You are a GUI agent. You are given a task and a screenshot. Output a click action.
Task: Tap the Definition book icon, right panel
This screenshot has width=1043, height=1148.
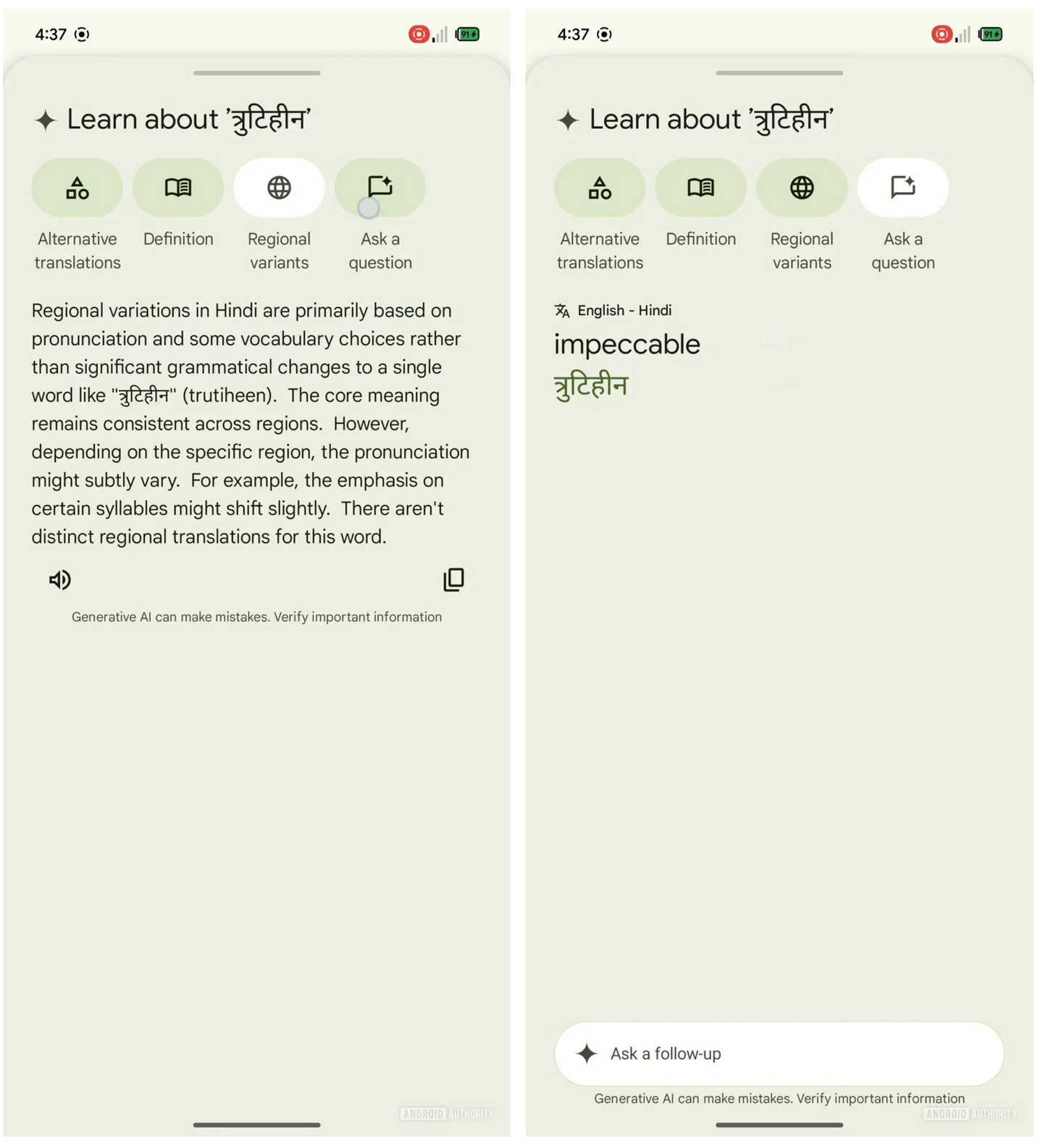(700, 188)
